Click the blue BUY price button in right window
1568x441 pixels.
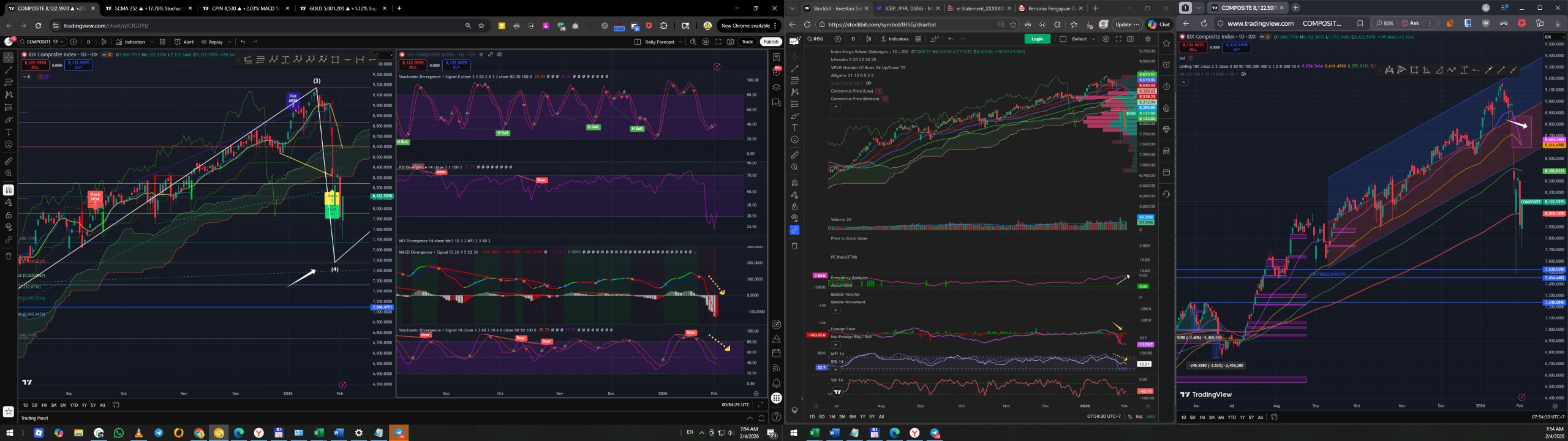coord(1236,47)
